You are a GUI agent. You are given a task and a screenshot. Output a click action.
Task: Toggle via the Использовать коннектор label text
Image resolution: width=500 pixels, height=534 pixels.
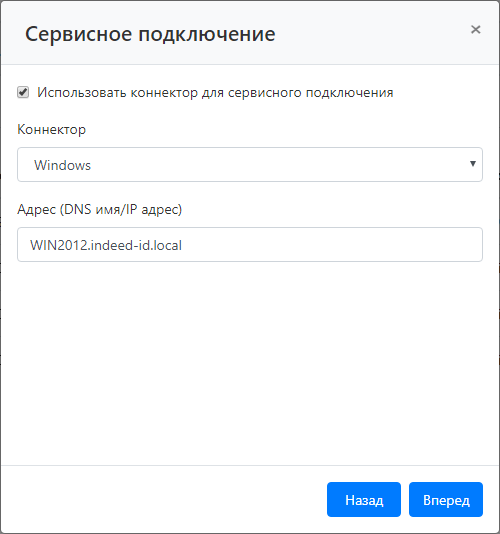215,93
